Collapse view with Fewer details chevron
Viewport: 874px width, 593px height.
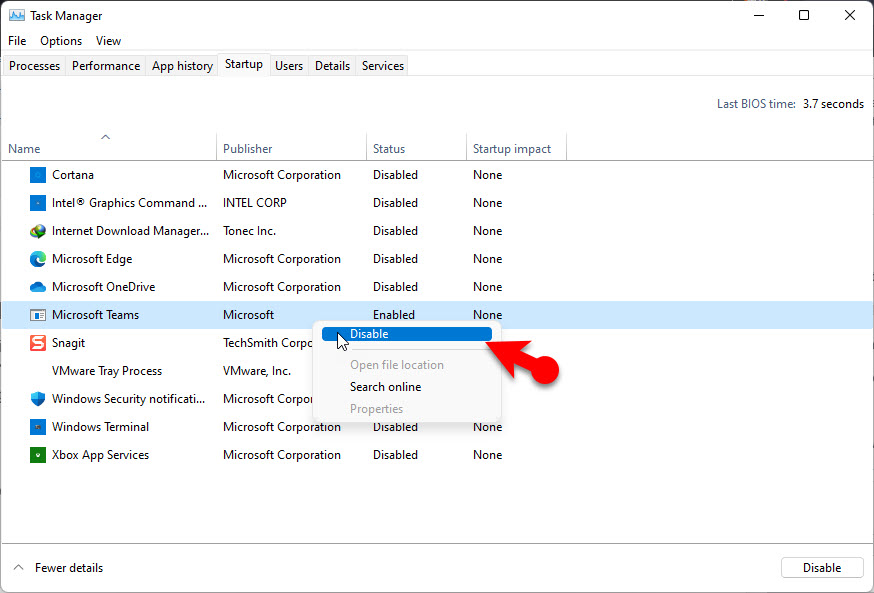click(18, 567)
